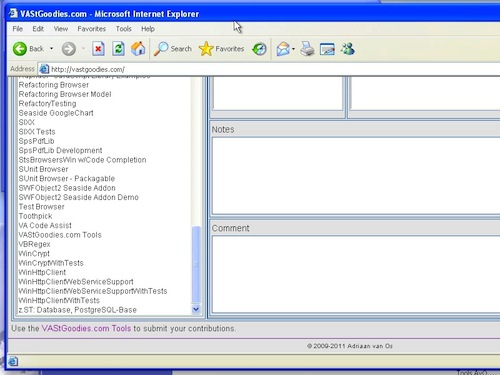Open the Mail dropdown arrow
This screenshot has height=375, width=500.
click(x=293, y=49)
